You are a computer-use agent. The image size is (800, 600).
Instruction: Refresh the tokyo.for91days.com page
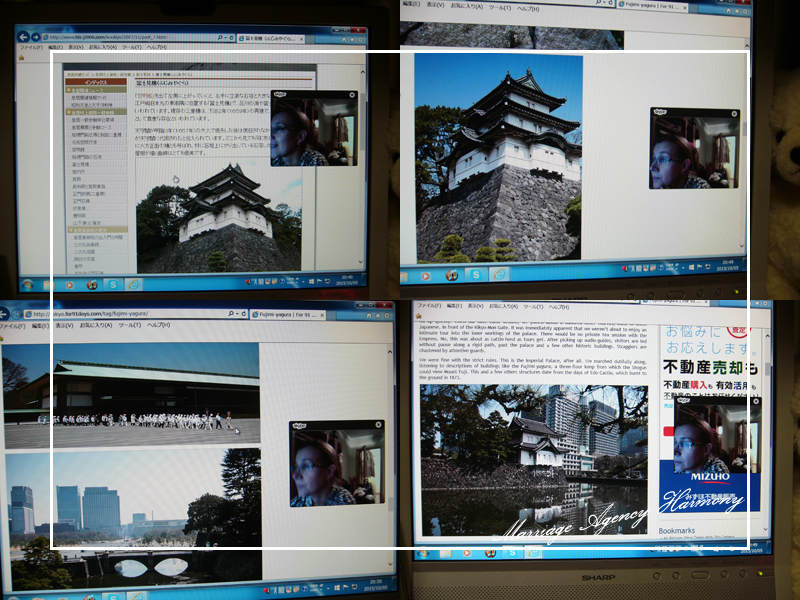(243, 314)
